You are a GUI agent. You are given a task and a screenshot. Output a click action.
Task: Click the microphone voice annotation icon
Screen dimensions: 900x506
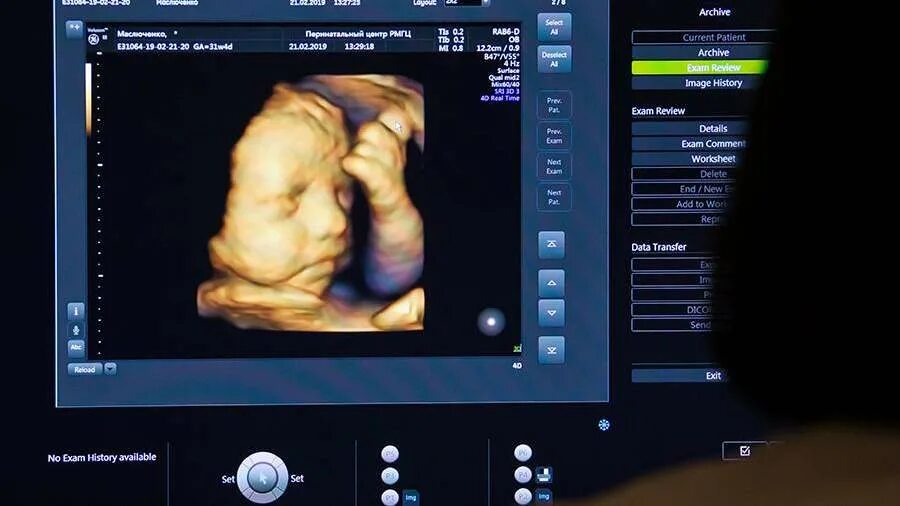tap(76, 330)
